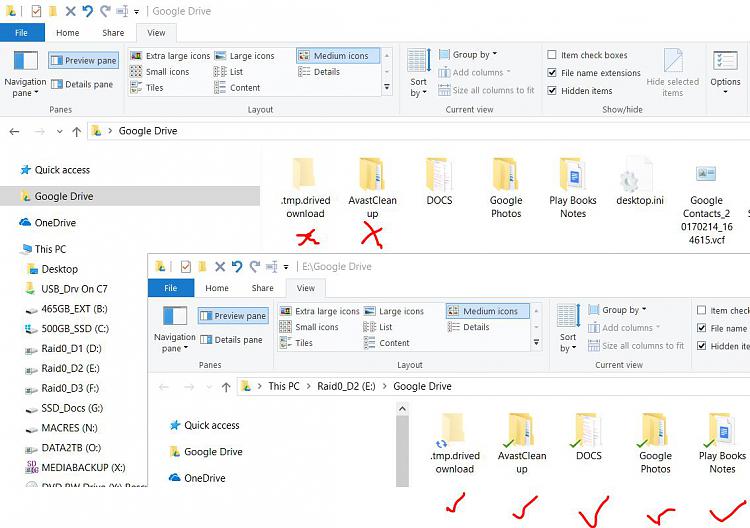Click Size all columns to fit in back window
This screenshot has height=528, width=750.
(486, 90)
